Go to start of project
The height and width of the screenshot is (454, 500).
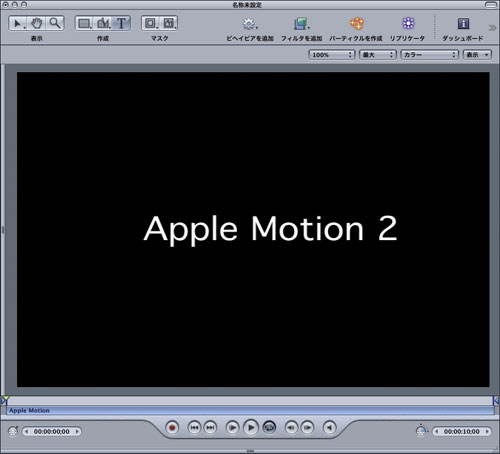(194, 428)
